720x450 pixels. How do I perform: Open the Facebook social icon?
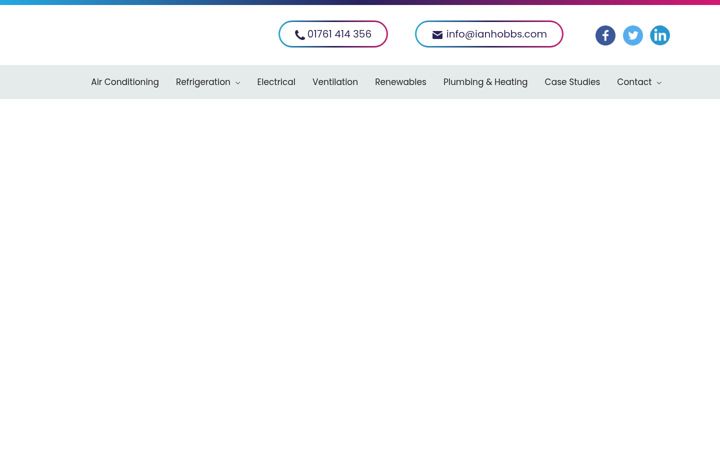(x=605, y=35)
